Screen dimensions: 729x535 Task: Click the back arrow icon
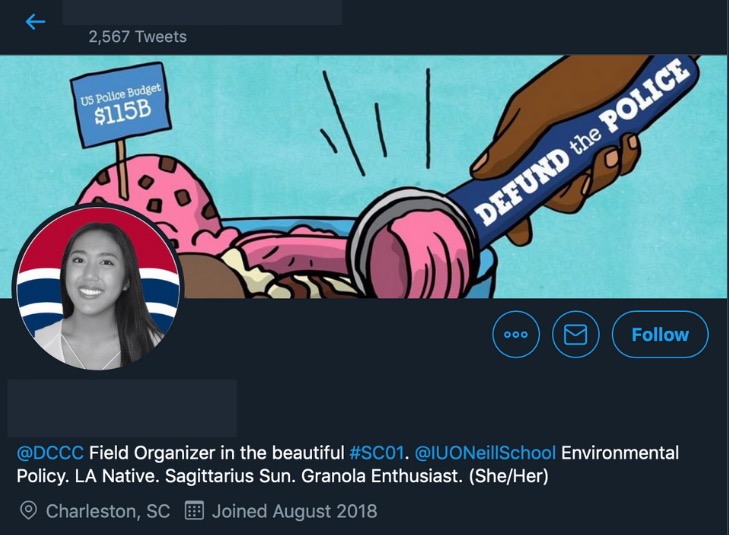(36, 21)
